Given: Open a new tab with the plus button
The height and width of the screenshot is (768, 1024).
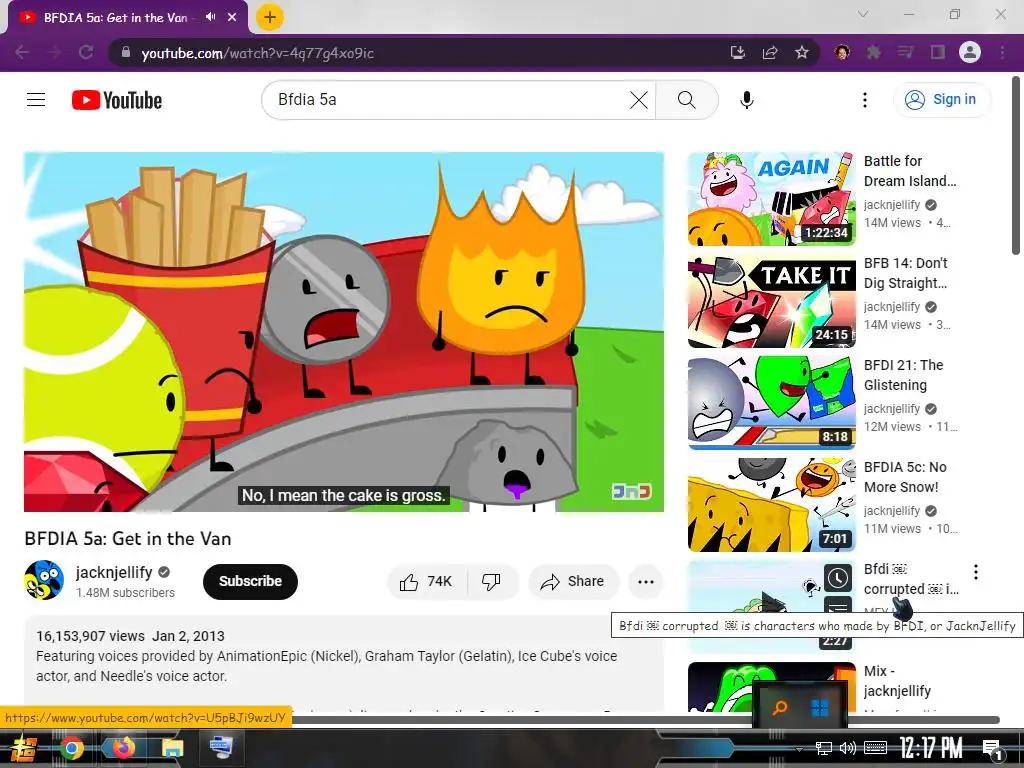Looking at the screenshot, I should click(270, 17).
